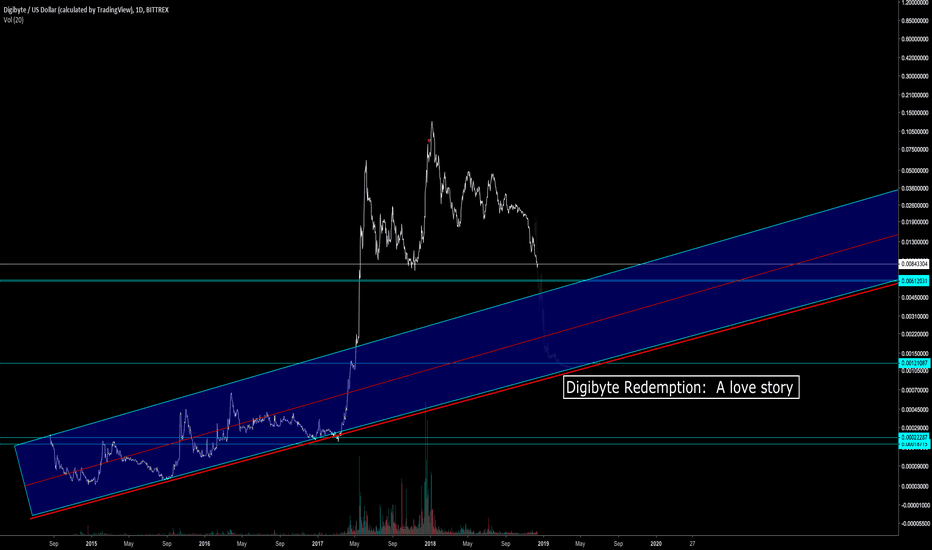Image resolution: width=932 pixels, height=550 pixels.
Task: Click 0.05000000 on the price scale
Action: pos(915,171)
